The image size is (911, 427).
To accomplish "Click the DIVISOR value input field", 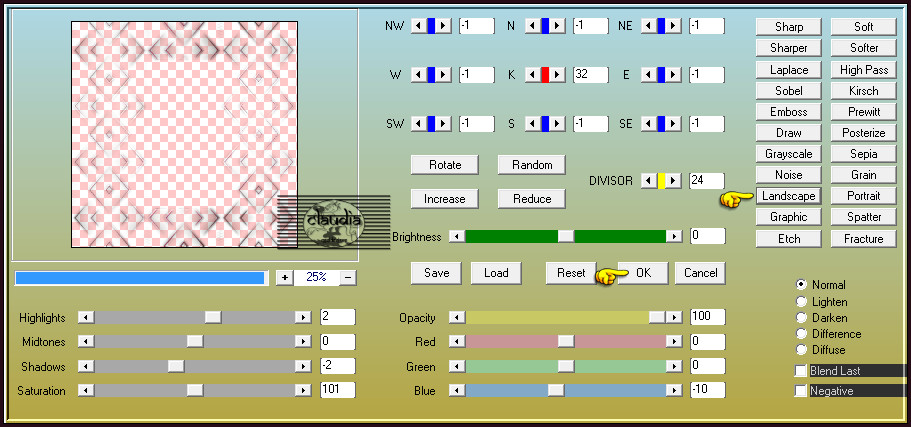I will pos(706,181).
